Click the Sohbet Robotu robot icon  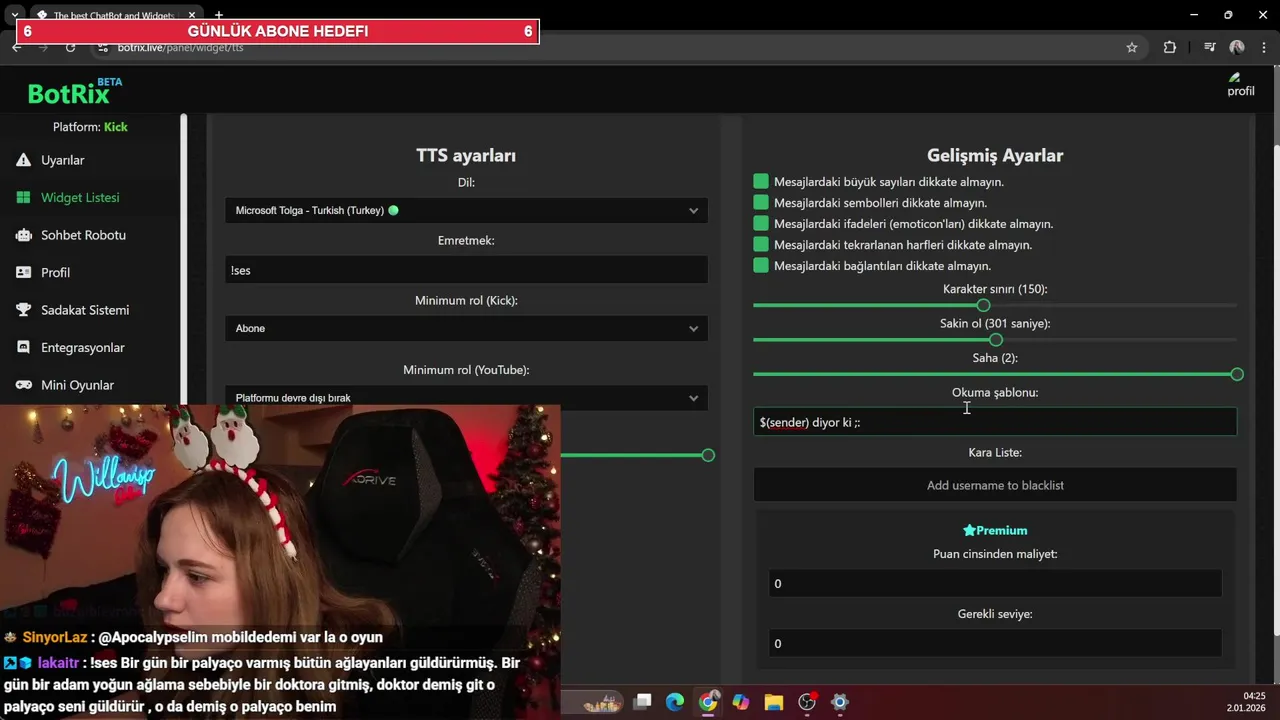23,235
